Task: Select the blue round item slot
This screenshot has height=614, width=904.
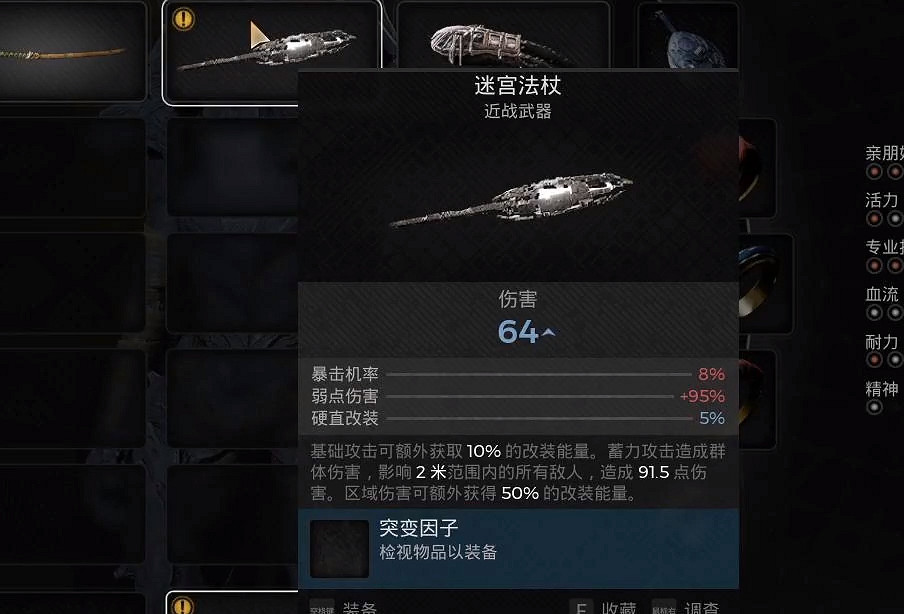Action: click(688, 36)
